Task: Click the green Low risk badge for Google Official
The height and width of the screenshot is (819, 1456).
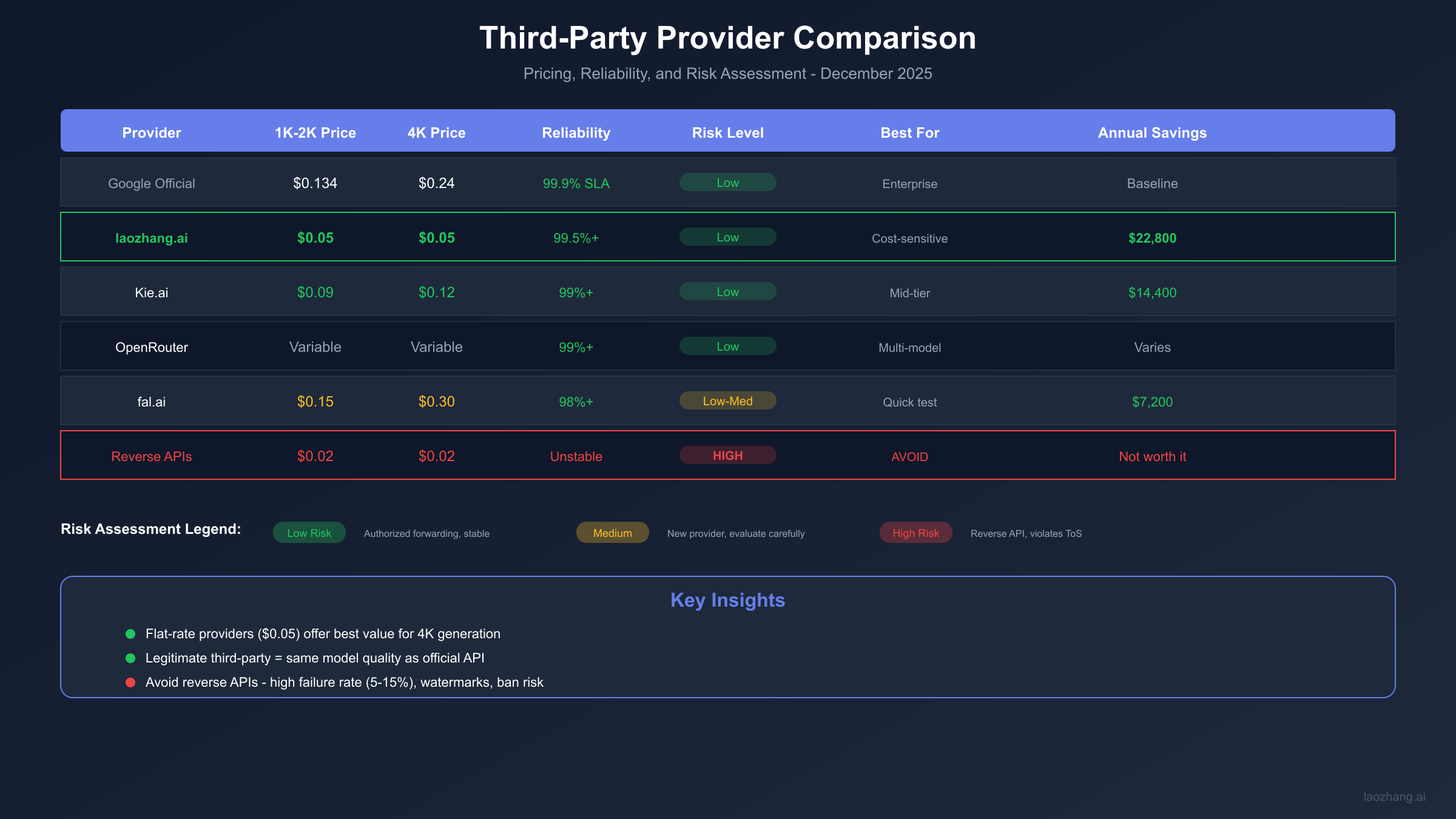Action: [x=727, y=182]
